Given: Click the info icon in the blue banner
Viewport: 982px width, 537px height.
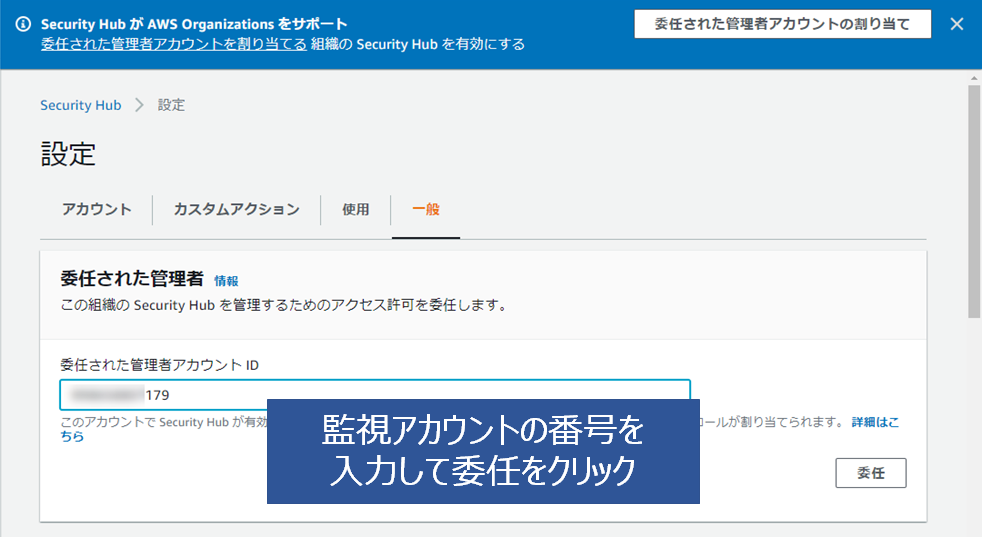Looking at the screenshot, I should (x=24, y=24).
